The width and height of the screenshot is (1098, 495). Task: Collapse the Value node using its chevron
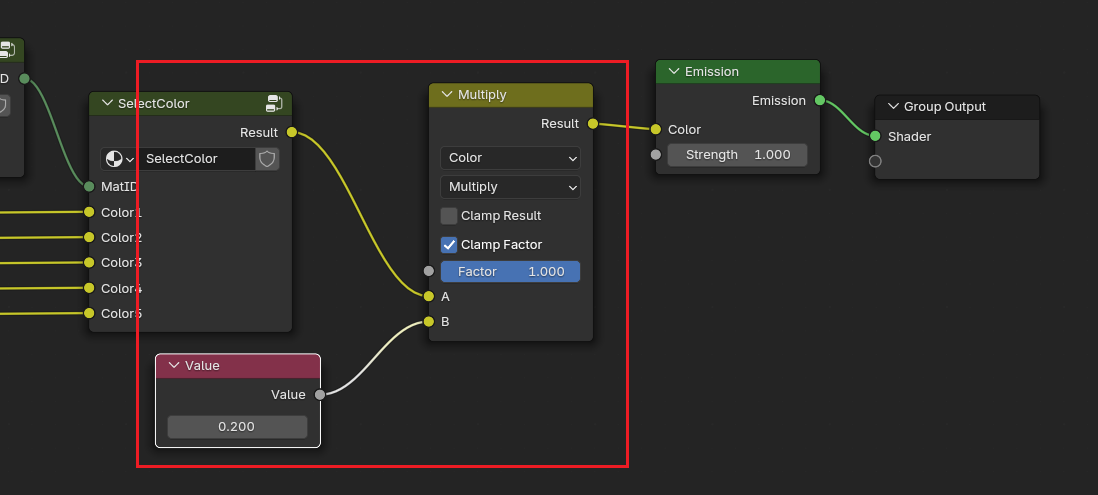(x=172, y=366)
